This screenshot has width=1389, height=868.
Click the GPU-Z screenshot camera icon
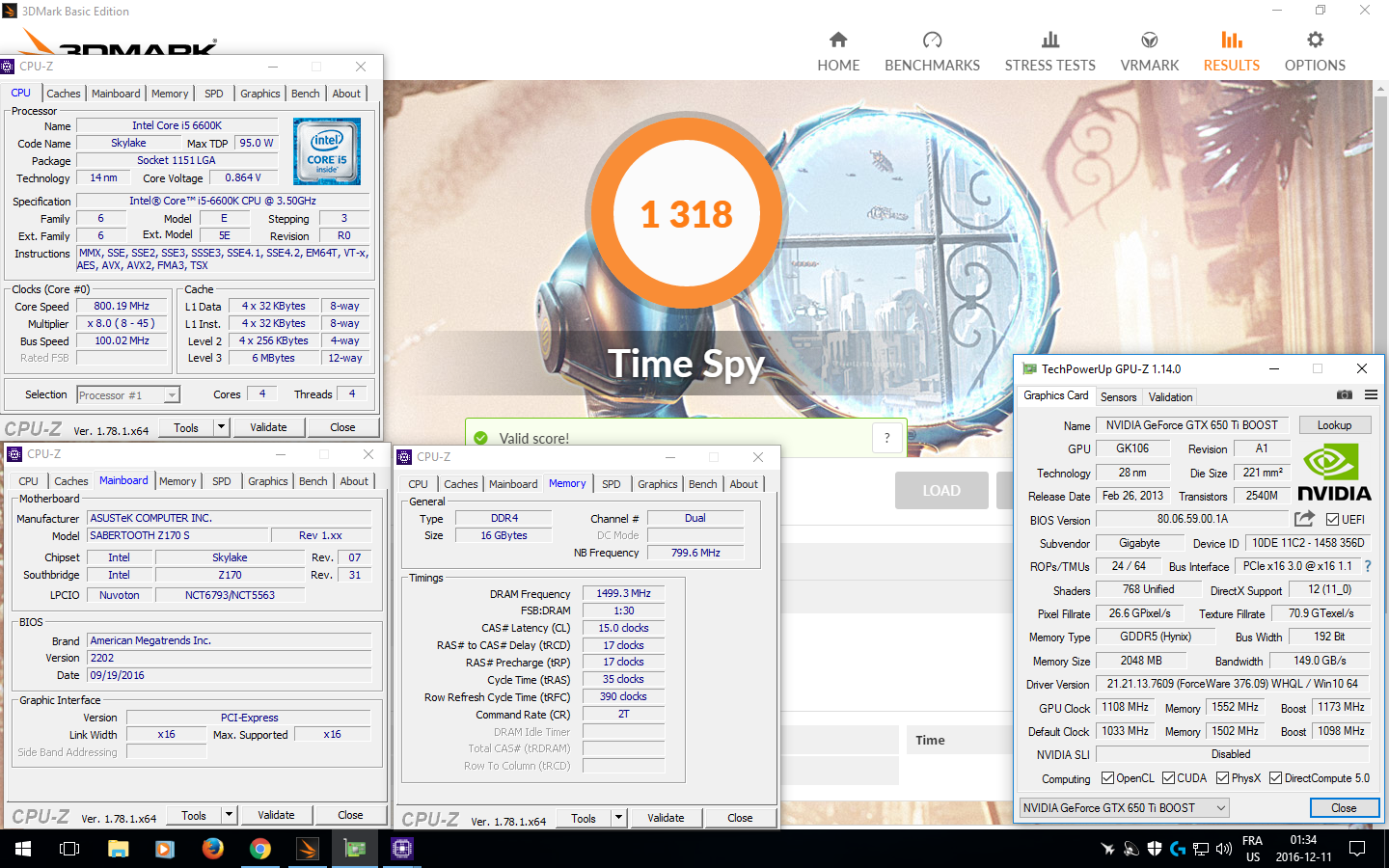click(1345, 395)
